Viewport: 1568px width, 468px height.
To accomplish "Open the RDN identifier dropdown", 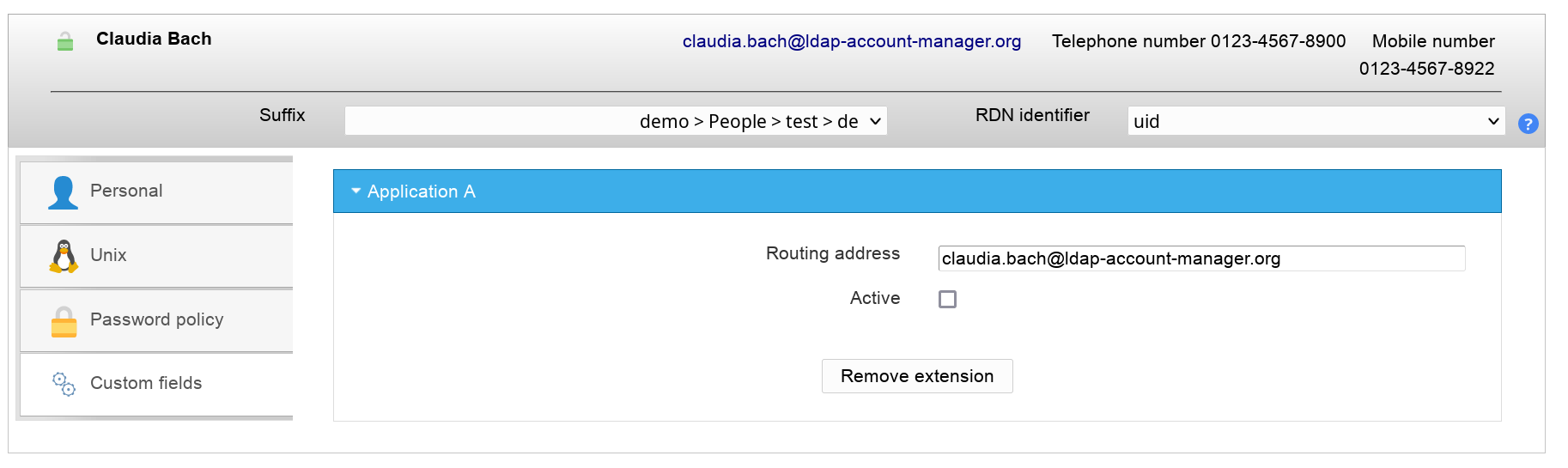I will [1315, 121].
